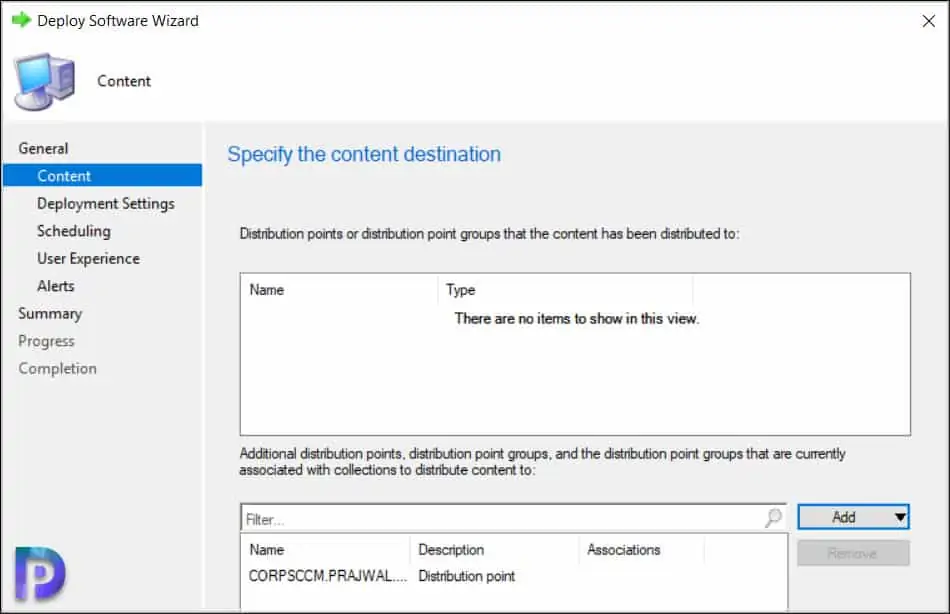Click 'There are no items to show' text
This screenshot has width=950, height=614.
pos(577,319)
